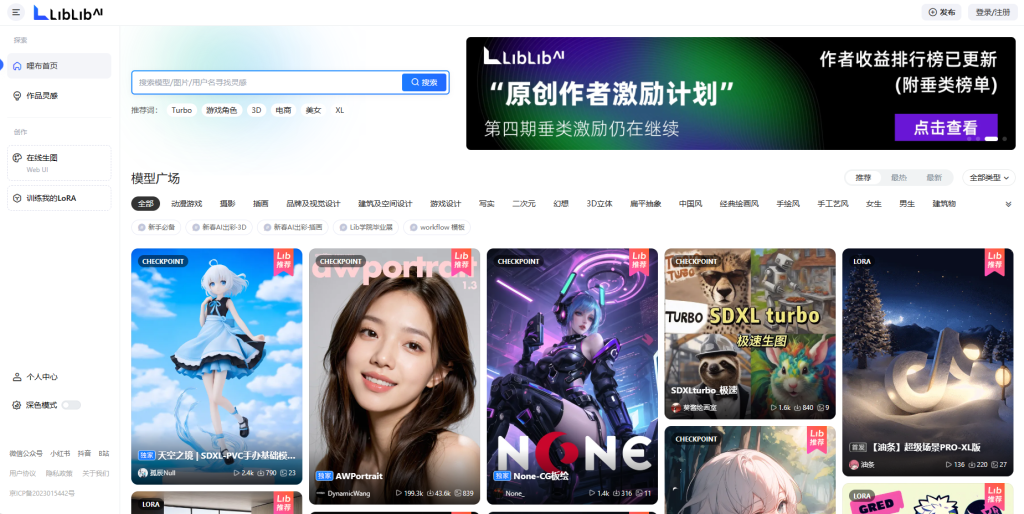Click the 孤辰Null author avatar

[x=142, y=473]
